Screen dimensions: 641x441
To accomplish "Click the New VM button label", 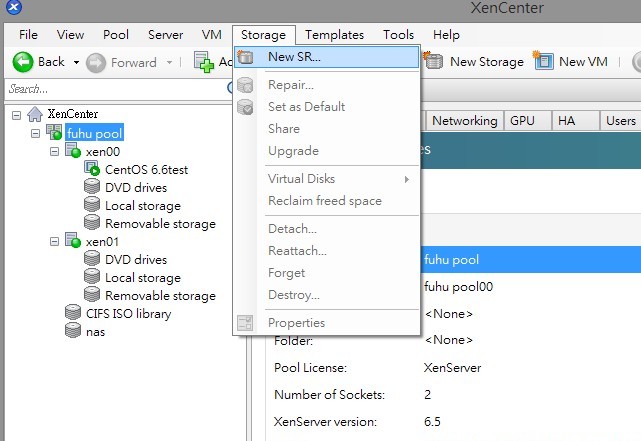I will (583, 62).
